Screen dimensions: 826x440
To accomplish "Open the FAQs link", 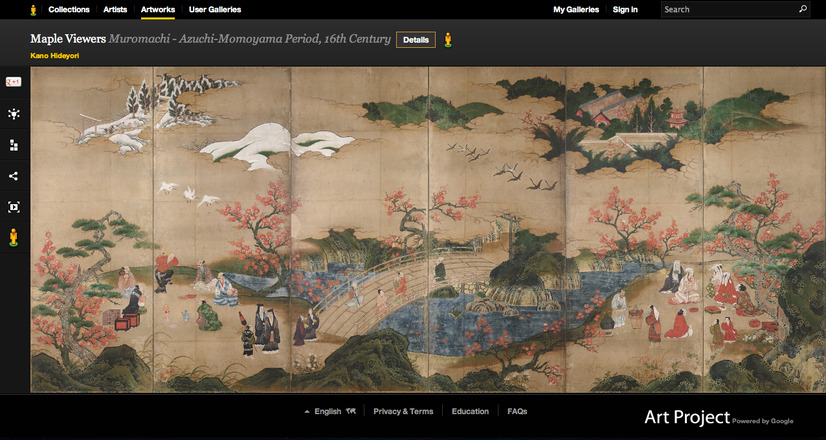I will tap(517, 412).
